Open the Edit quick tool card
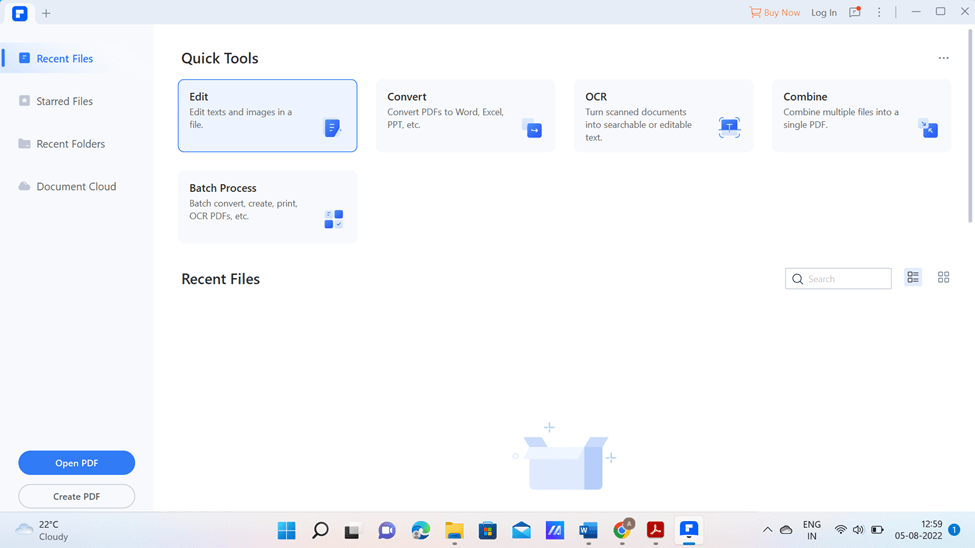This screenshot has height=548, width=975. point(267,116)
